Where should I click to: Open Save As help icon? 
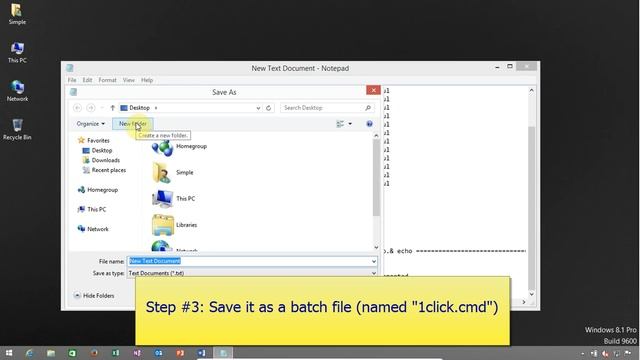(369, 124)
